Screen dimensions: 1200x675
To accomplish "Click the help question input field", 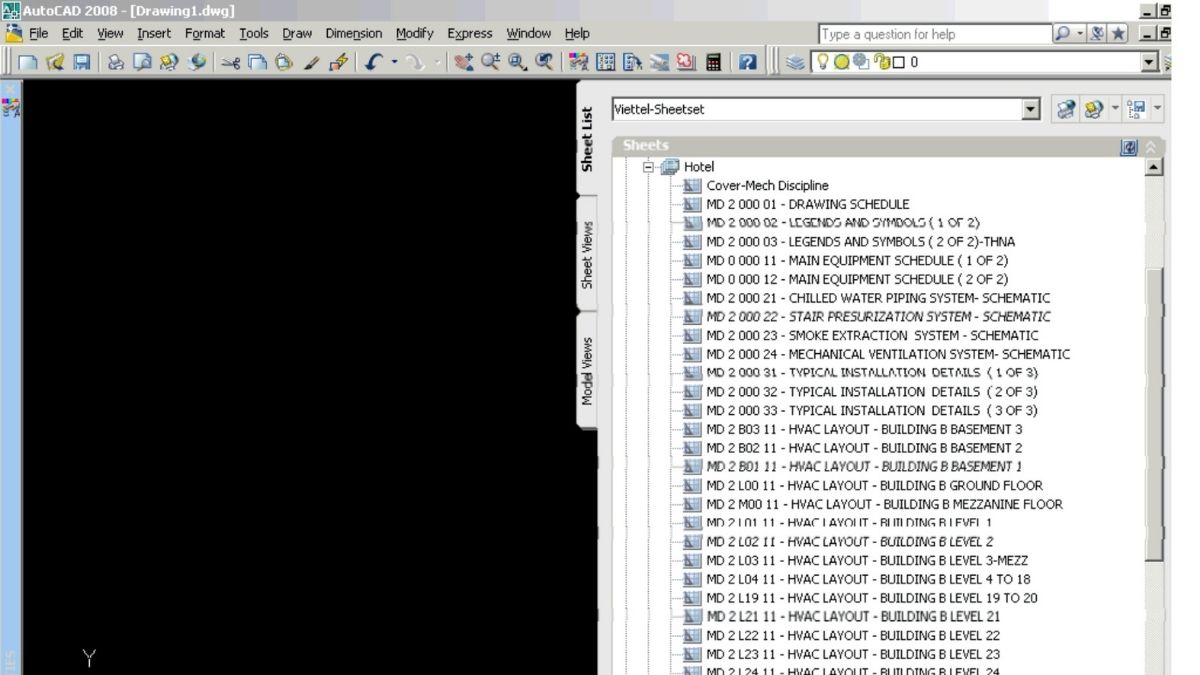I will [x=934, y=34].
